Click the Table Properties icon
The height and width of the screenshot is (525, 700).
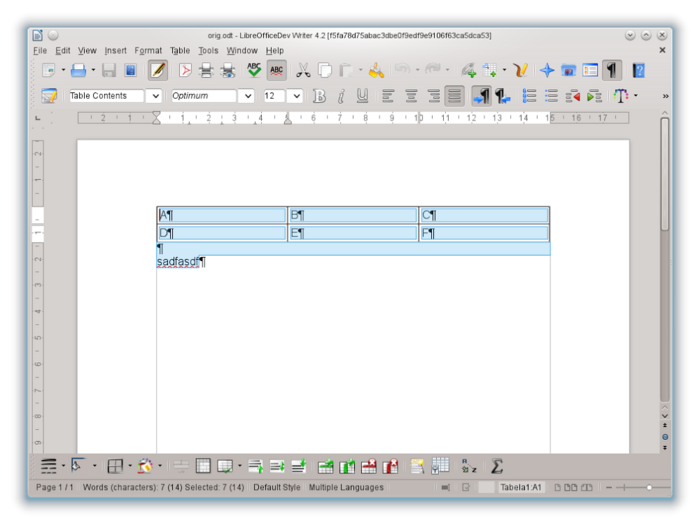pos(440,466)
